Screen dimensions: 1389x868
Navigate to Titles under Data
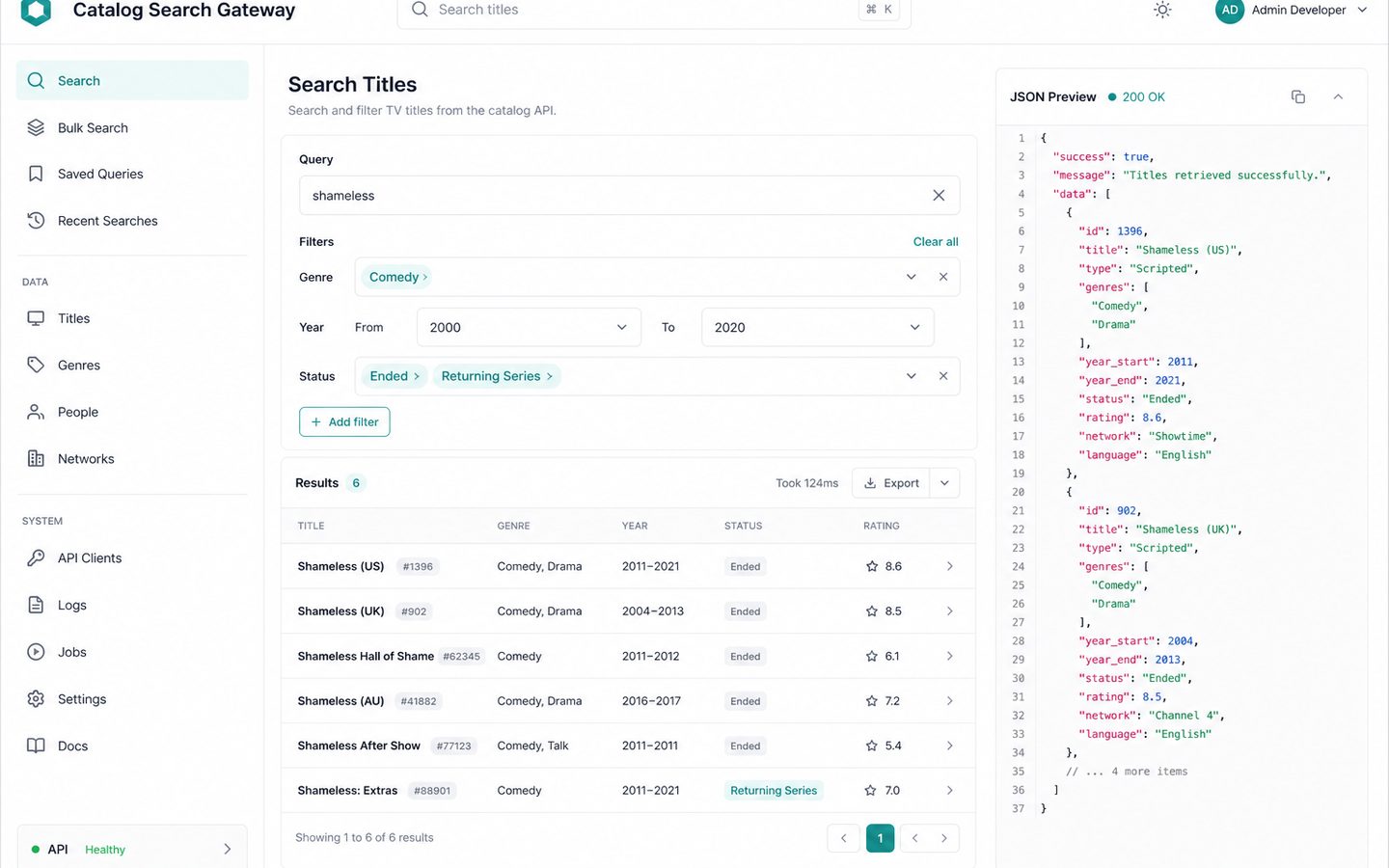pyautogui.click(x=132, y=318)
